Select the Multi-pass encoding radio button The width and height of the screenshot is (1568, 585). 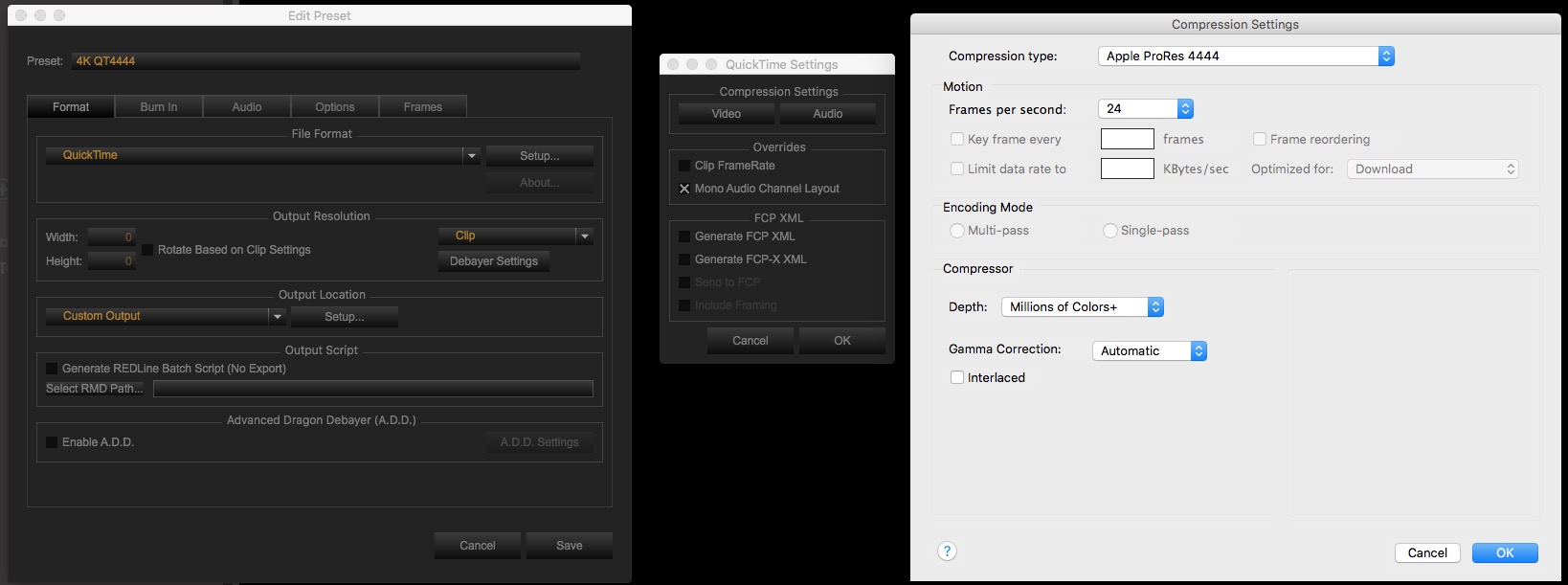tap(957, 231)
